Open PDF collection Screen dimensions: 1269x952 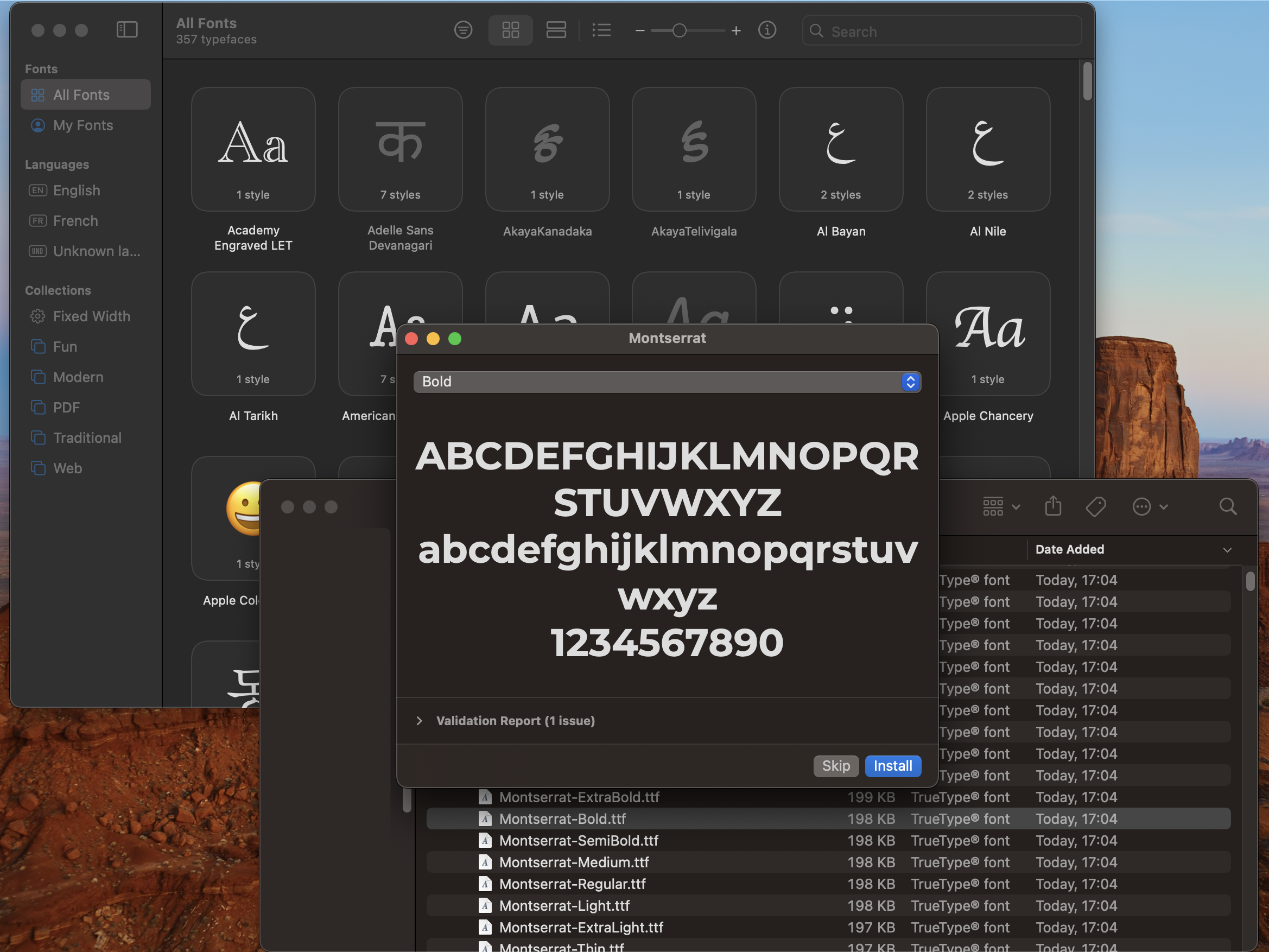pyautogui.click(x=85, y=408)
